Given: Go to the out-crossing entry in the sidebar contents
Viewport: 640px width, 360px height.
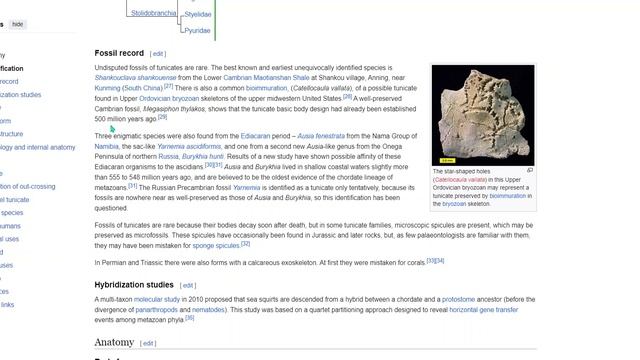Looking at the screenshot, I should click(x=27, y=187).
